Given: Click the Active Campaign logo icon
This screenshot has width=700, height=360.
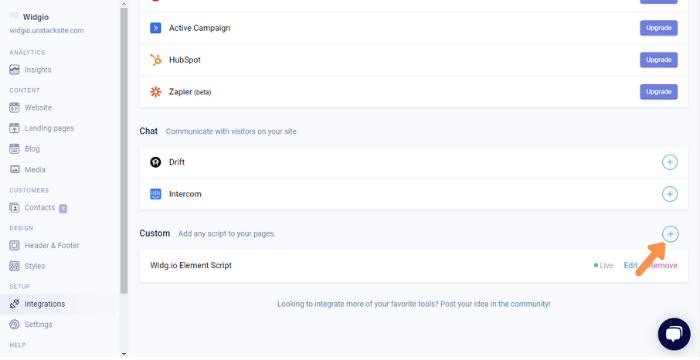Looking at the screenshot, I should click(155, 28).
